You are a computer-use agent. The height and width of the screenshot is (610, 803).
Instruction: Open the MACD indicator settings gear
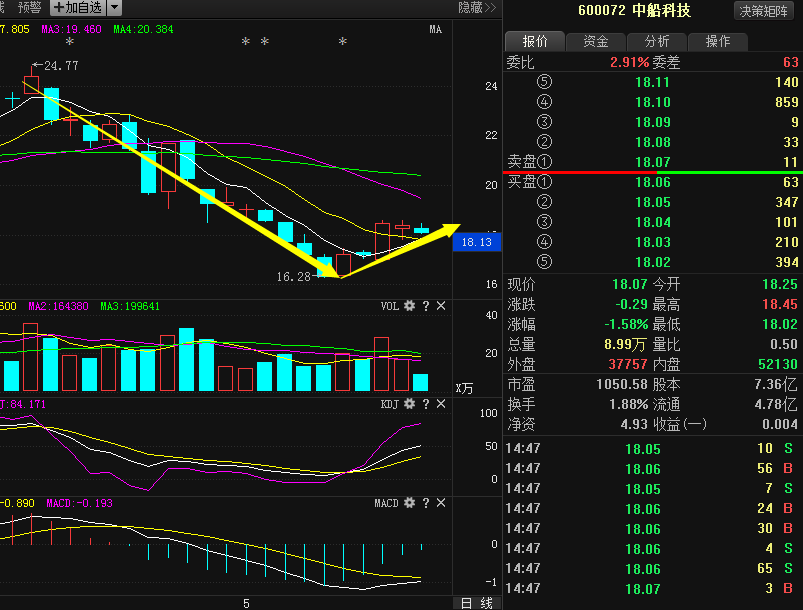(409, 502)
